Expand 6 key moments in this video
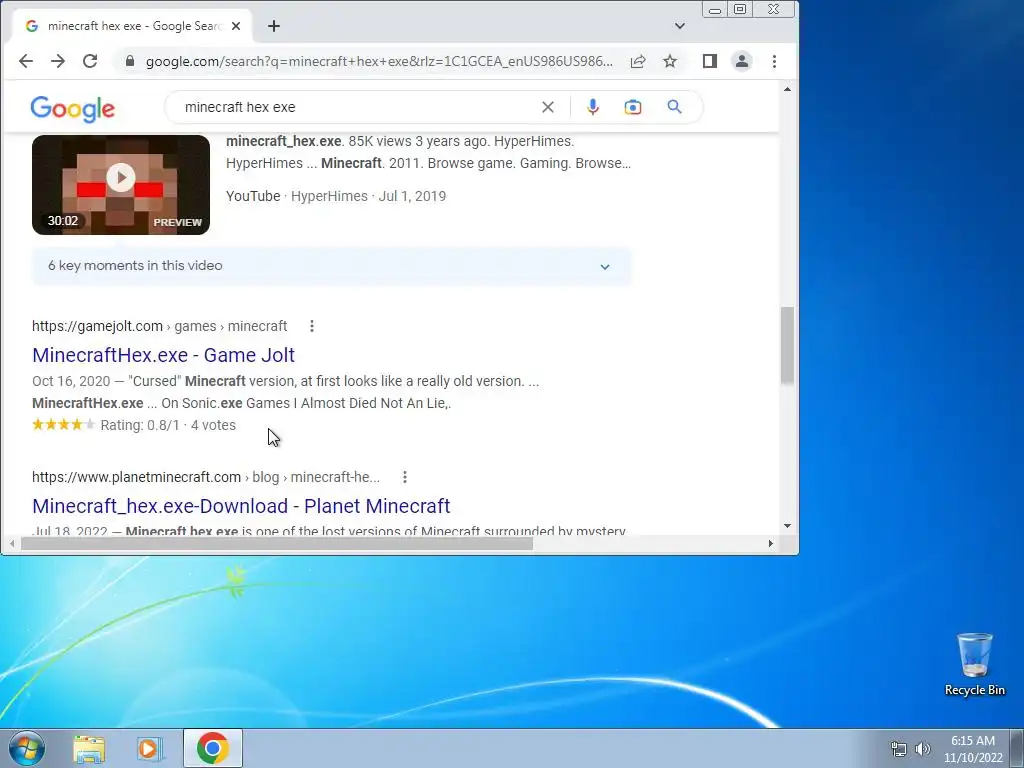1024x768 pixels. point(331,266)
